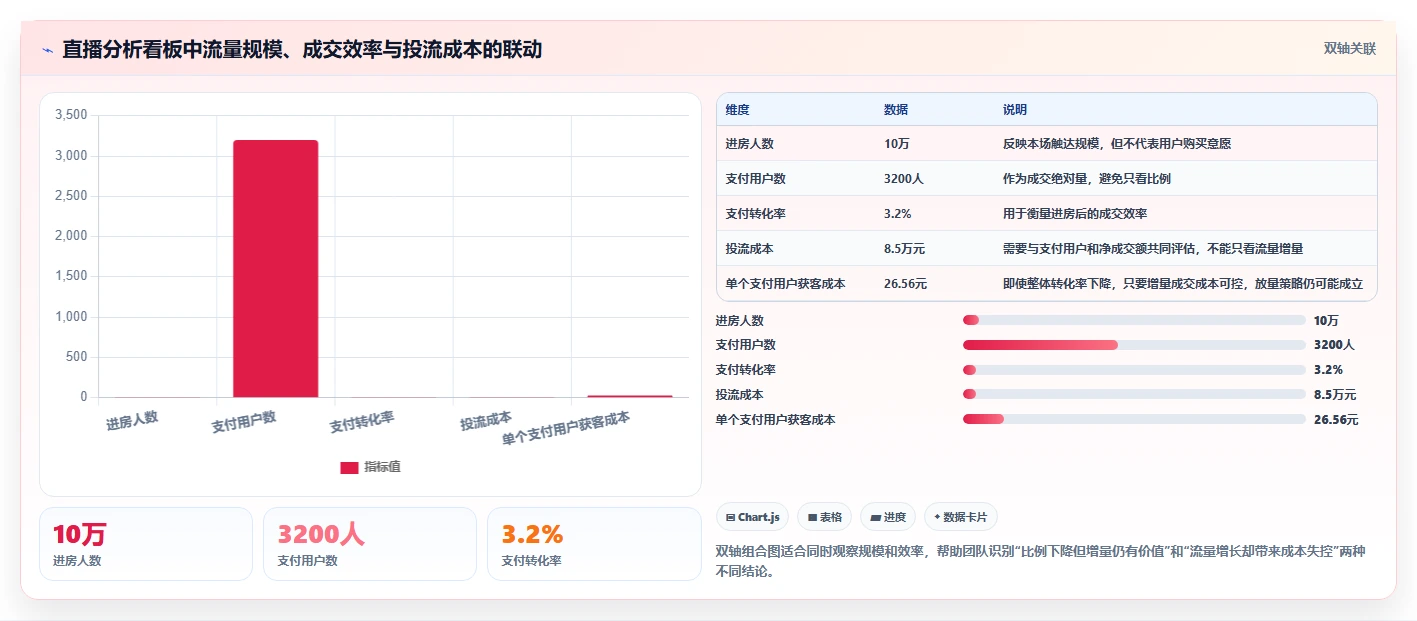Click the 单个支付用户获客成本 progress bar
The image size is (1417, 621).
[1134, 419]
